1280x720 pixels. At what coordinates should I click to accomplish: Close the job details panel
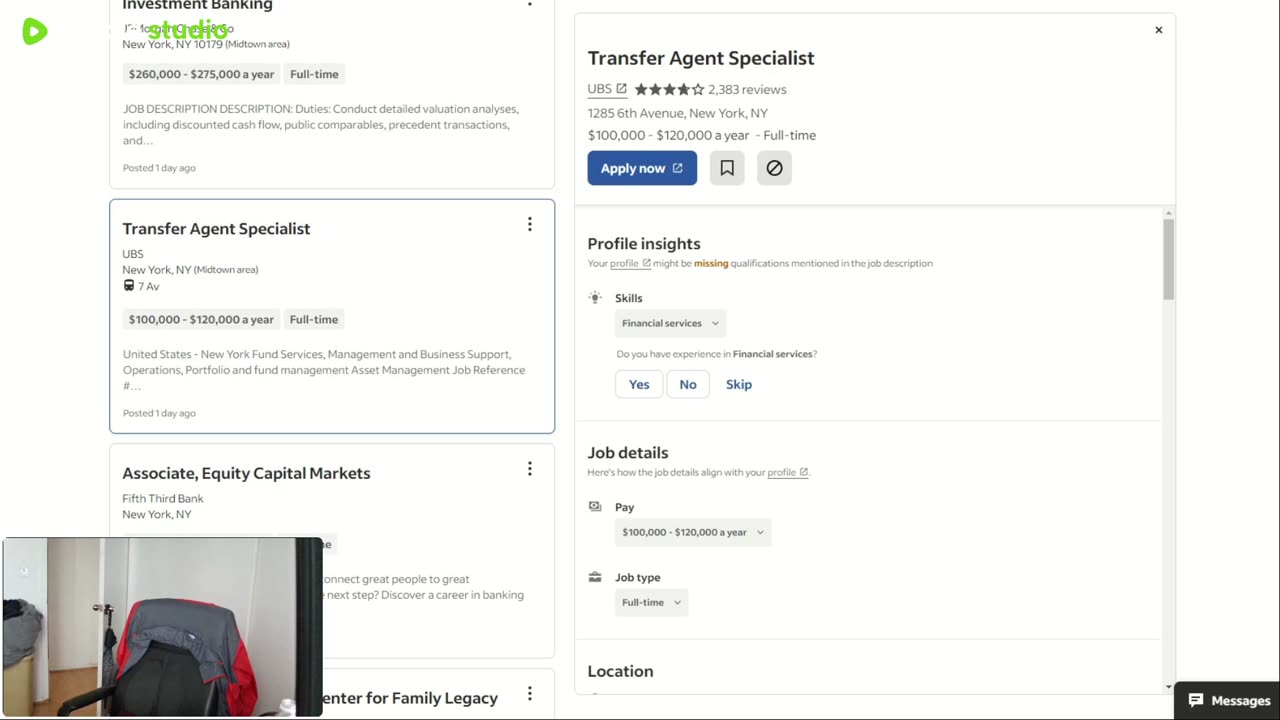coord(1159,30)
